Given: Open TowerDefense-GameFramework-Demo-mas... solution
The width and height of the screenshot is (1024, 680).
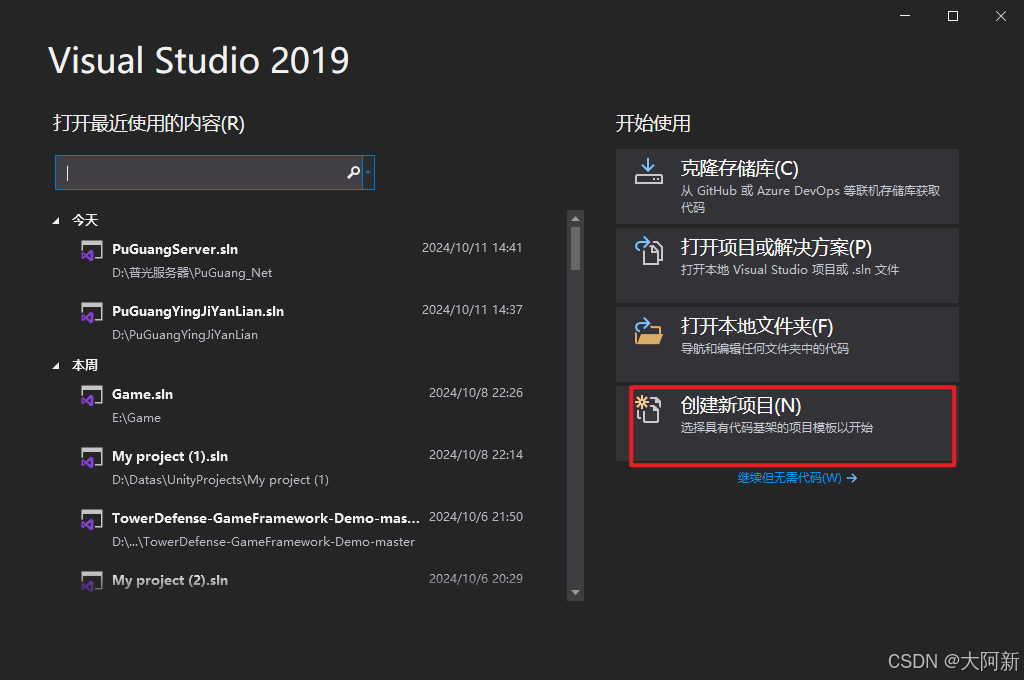Looking at the screenshot, I should (302, 529).
